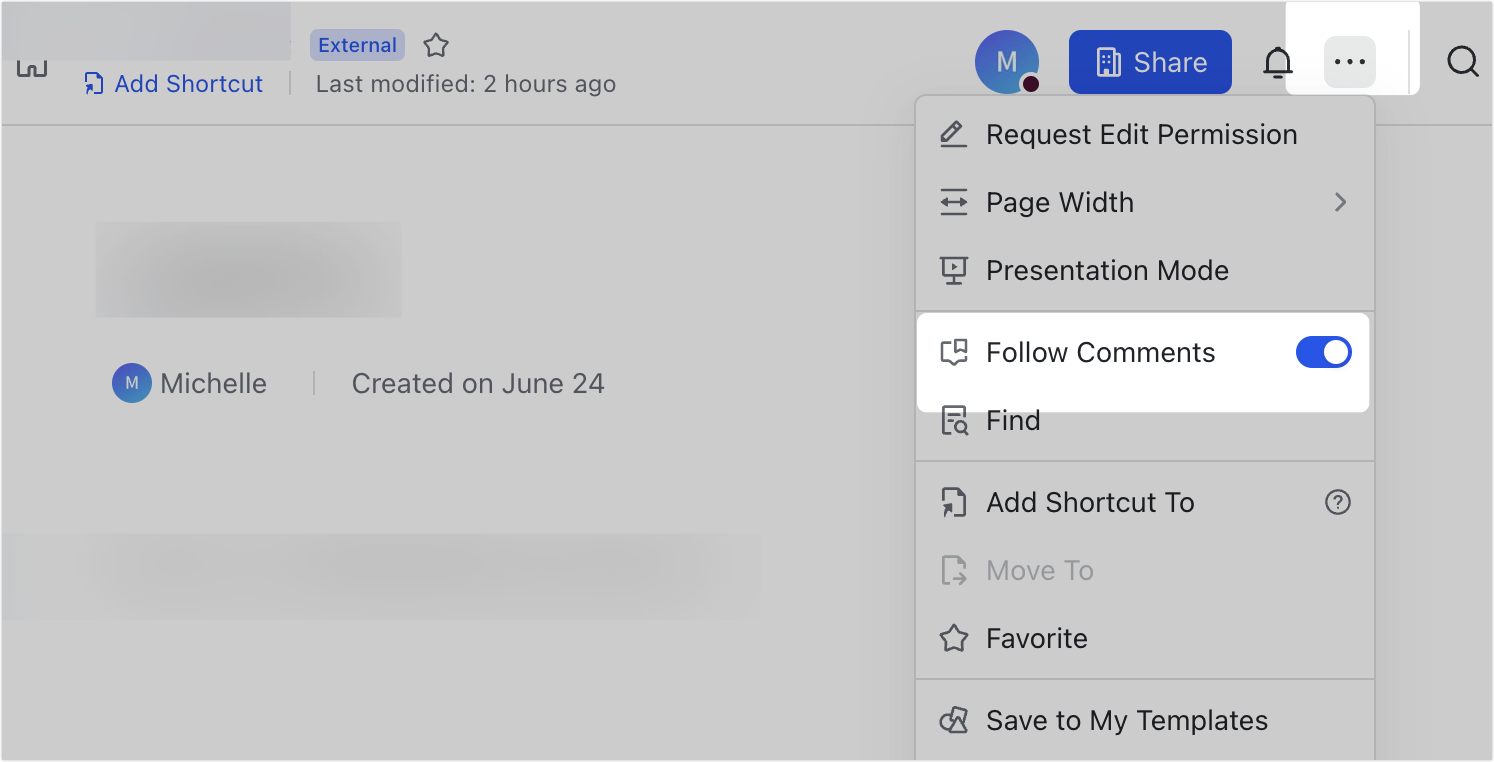Image resolution: width=1494 pixels, height=762 pixels.
Task: Click the "Created on June 24" text
Action: [x=478, y=383]
